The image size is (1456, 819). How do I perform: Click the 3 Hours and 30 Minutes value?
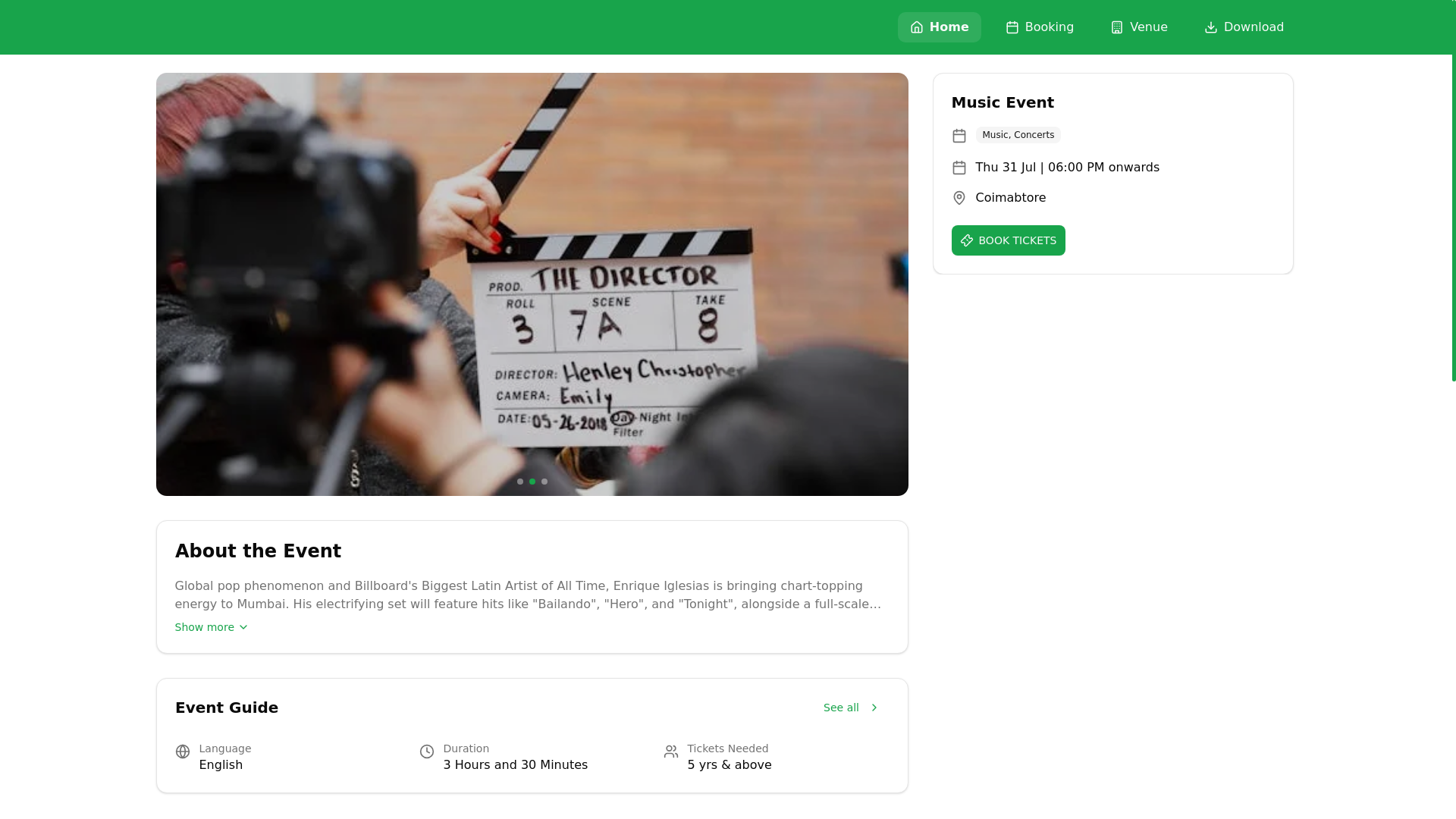click(515, 765)
